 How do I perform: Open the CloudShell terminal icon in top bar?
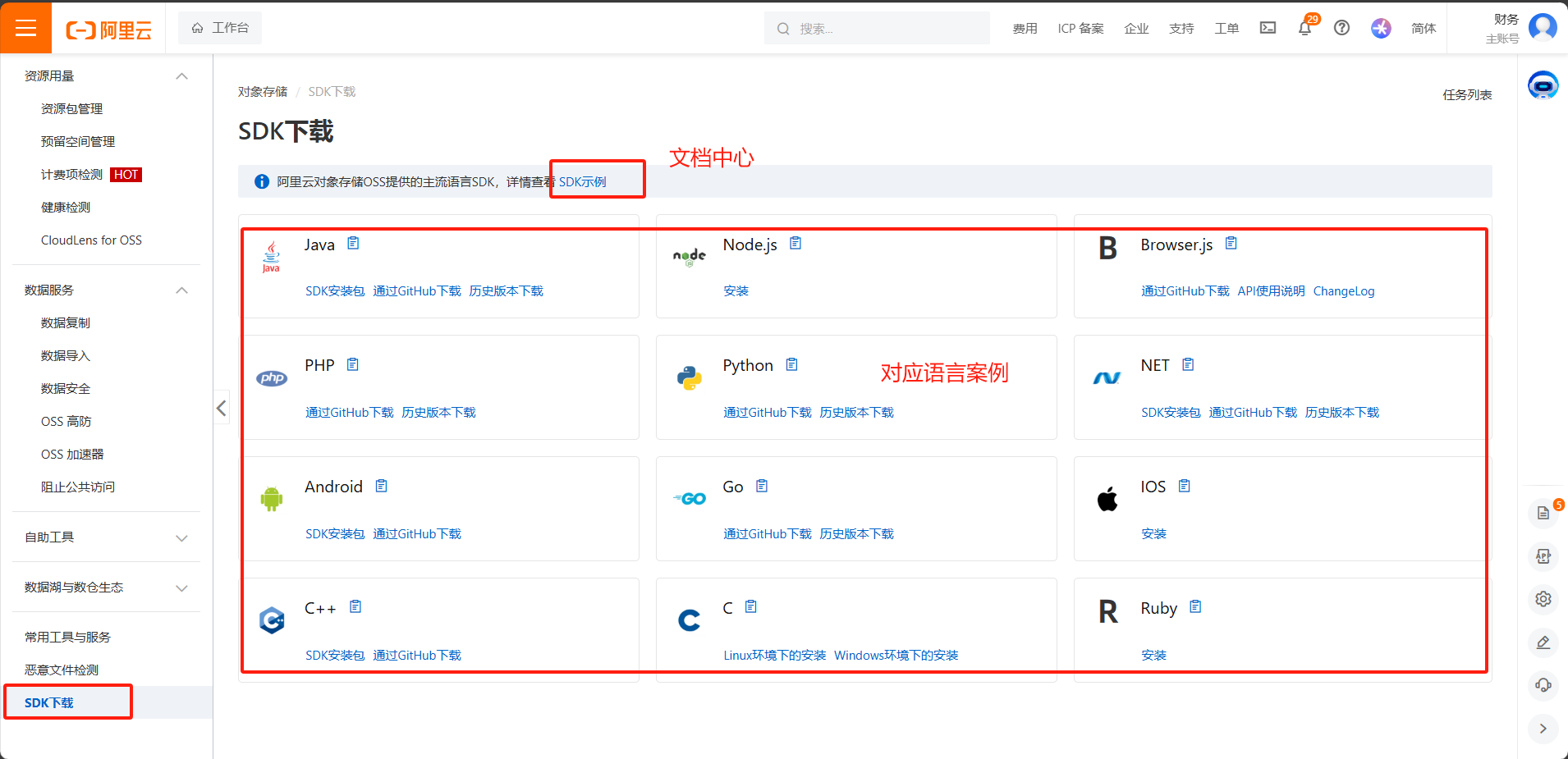click(1268, 27)
